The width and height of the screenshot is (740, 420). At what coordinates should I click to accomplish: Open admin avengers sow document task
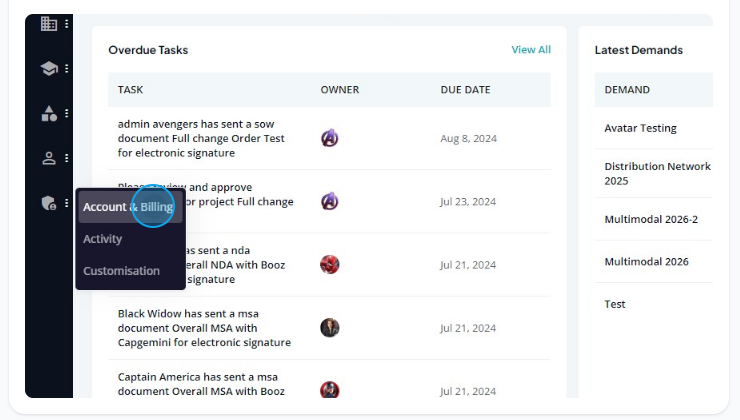tap(188, 138)
